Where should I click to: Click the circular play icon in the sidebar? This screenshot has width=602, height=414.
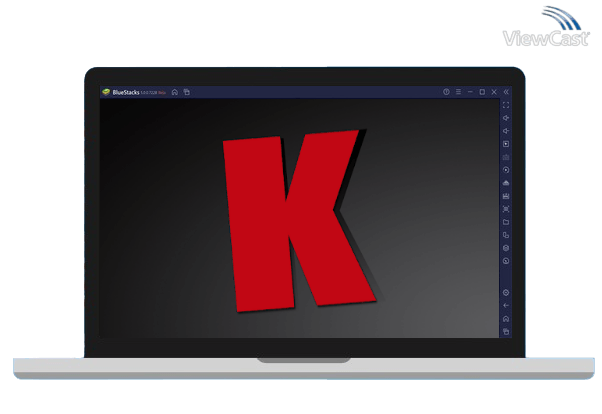tap(506, 170)
